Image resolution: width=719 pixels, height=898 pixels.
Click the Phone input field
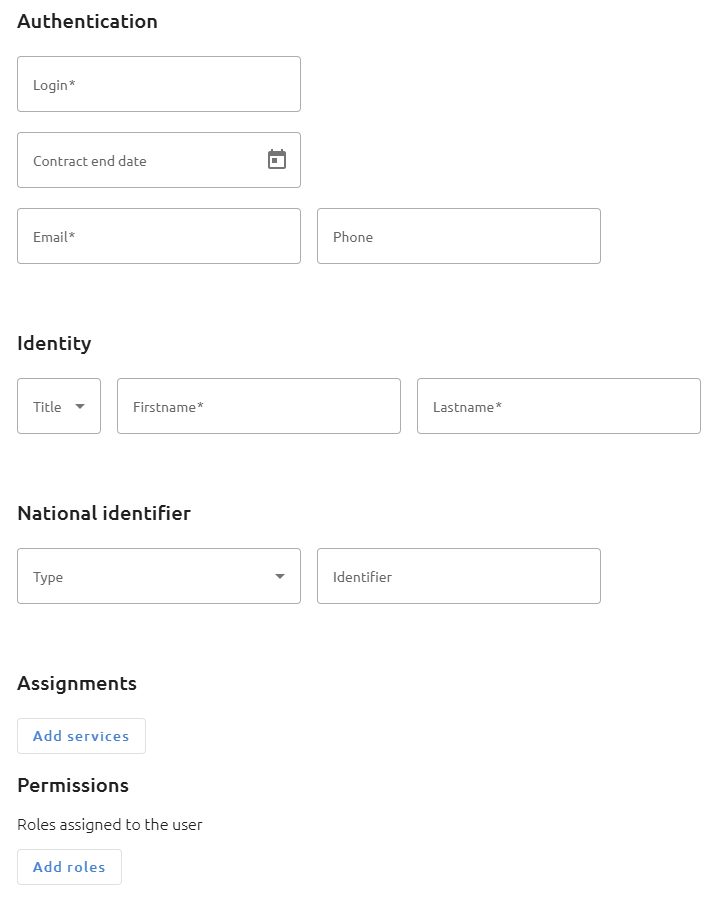pyautogui.click(x=459, y=236)
